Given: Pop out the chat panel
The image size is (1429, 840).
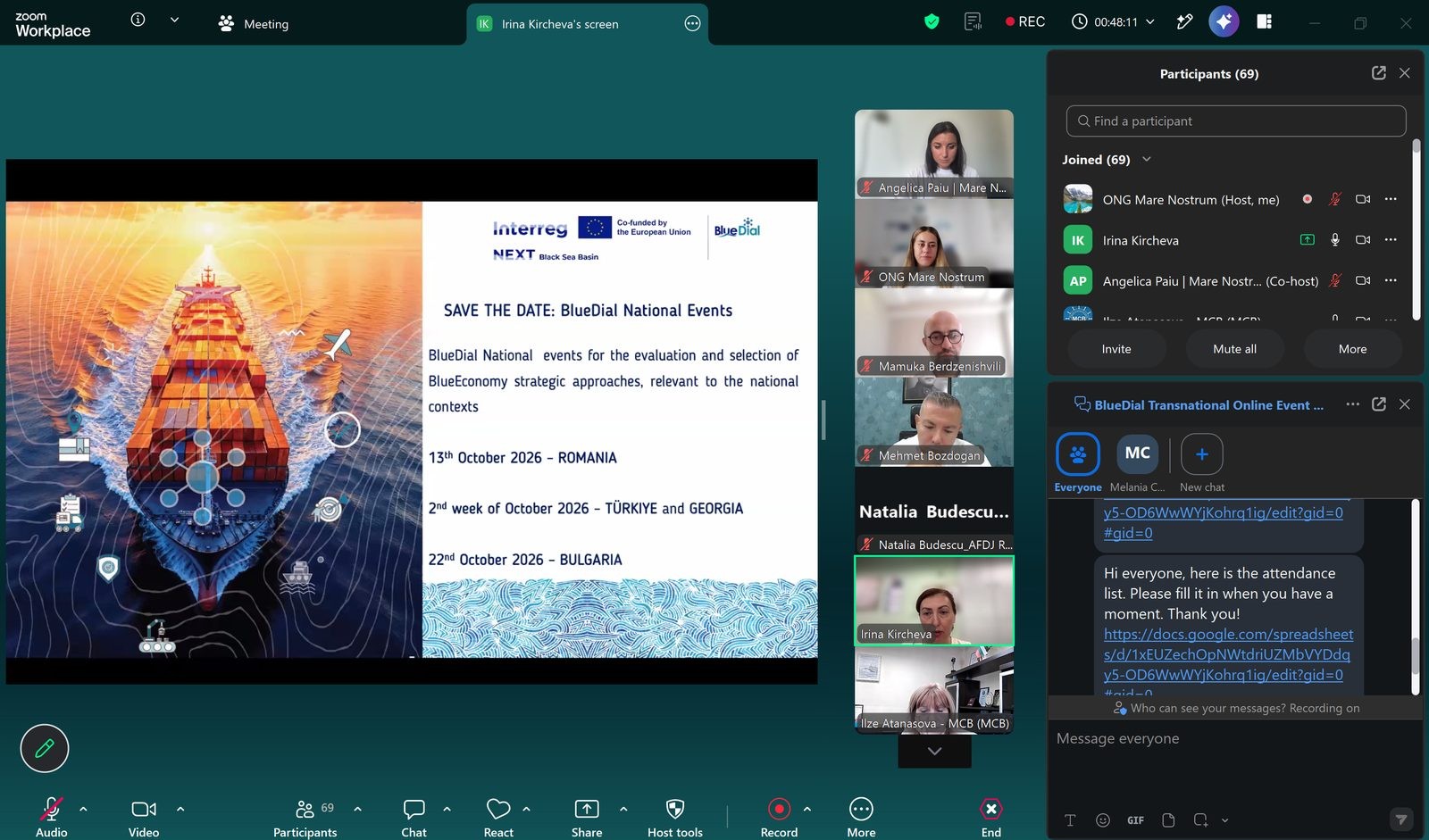Looking at the screenshot, I should [1379, 404].
